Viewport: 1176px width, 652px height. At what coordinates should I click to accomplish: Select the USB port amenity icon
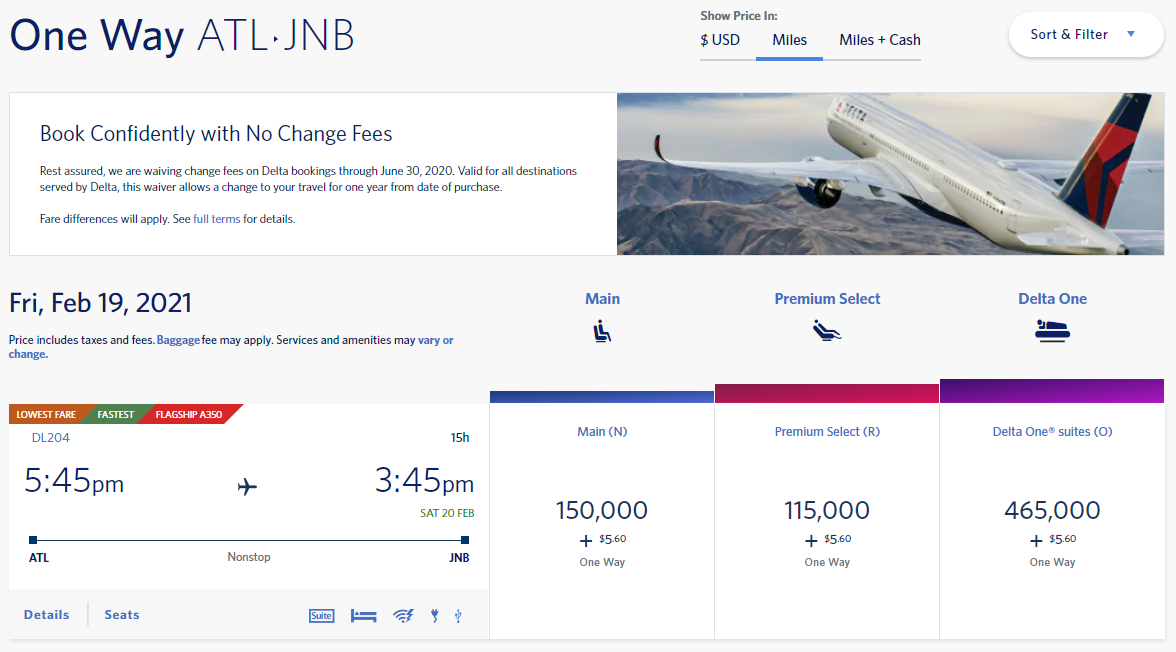[x=458, y=615]
